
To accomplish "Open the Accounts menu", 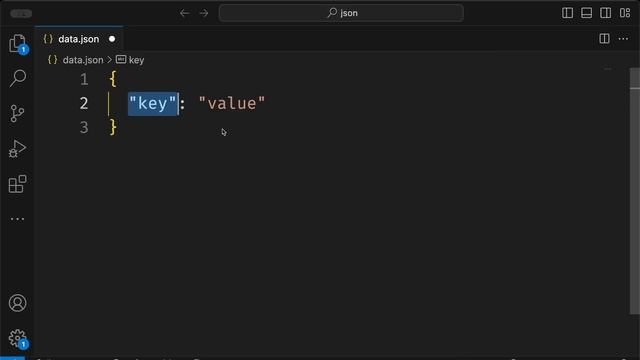I will coord(18,303).
